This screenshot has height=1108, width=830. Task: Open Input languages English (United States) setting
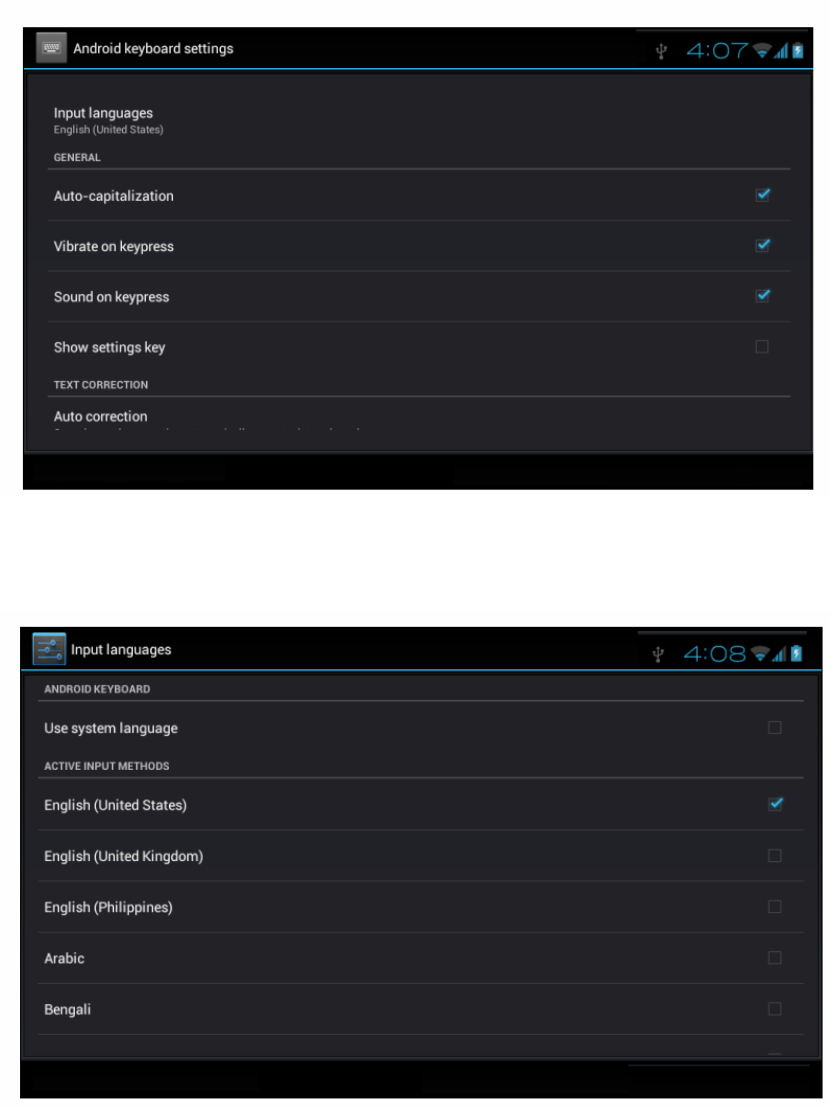418,121
